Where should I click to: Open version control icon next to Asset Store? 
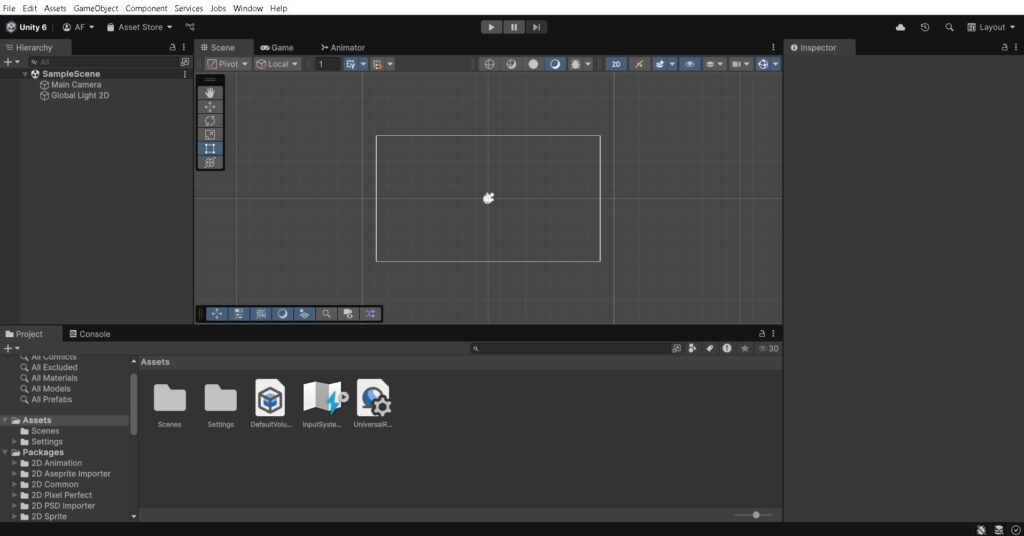(x=190, y=27)
